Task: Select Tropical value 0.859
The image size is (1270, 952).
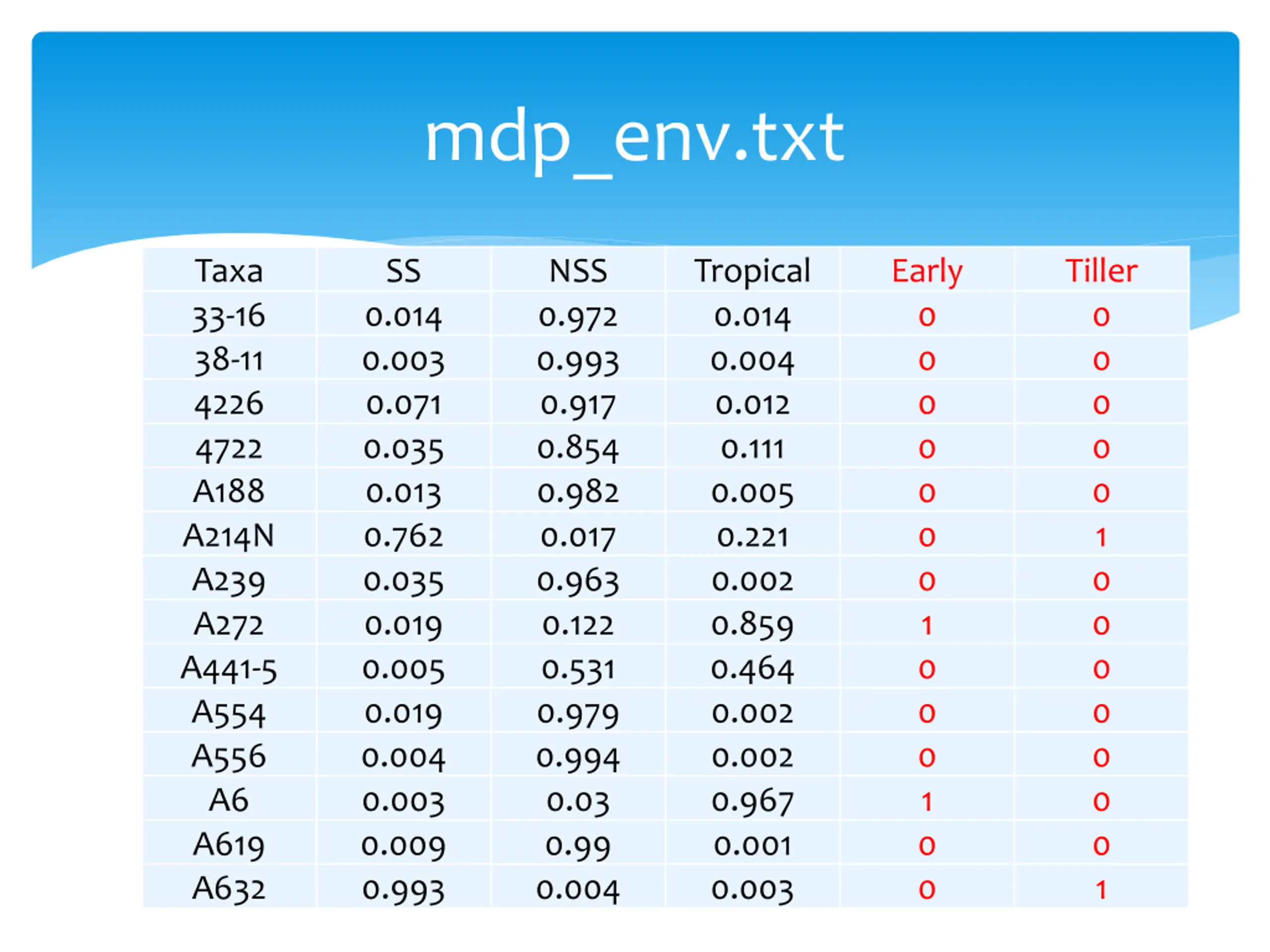Action: pos(753,625)
